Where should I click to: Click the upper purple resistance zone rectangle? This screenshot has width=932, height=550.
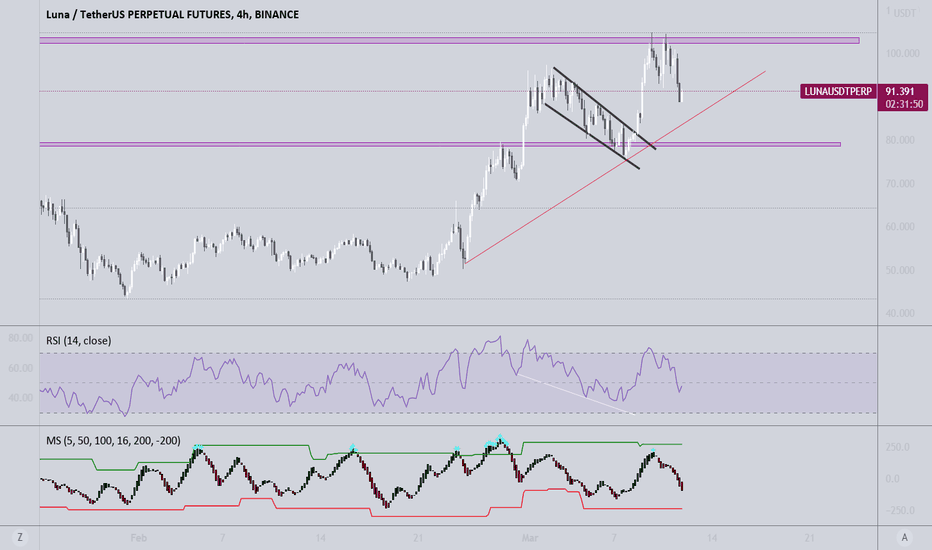449,40
